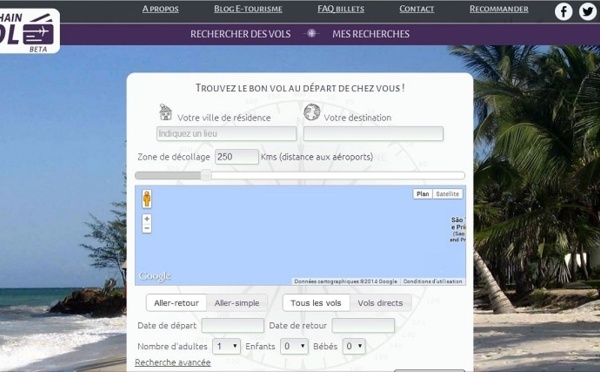600x372 pixels.
Task: Open the Enfants count dropdown
Action: 294,346
